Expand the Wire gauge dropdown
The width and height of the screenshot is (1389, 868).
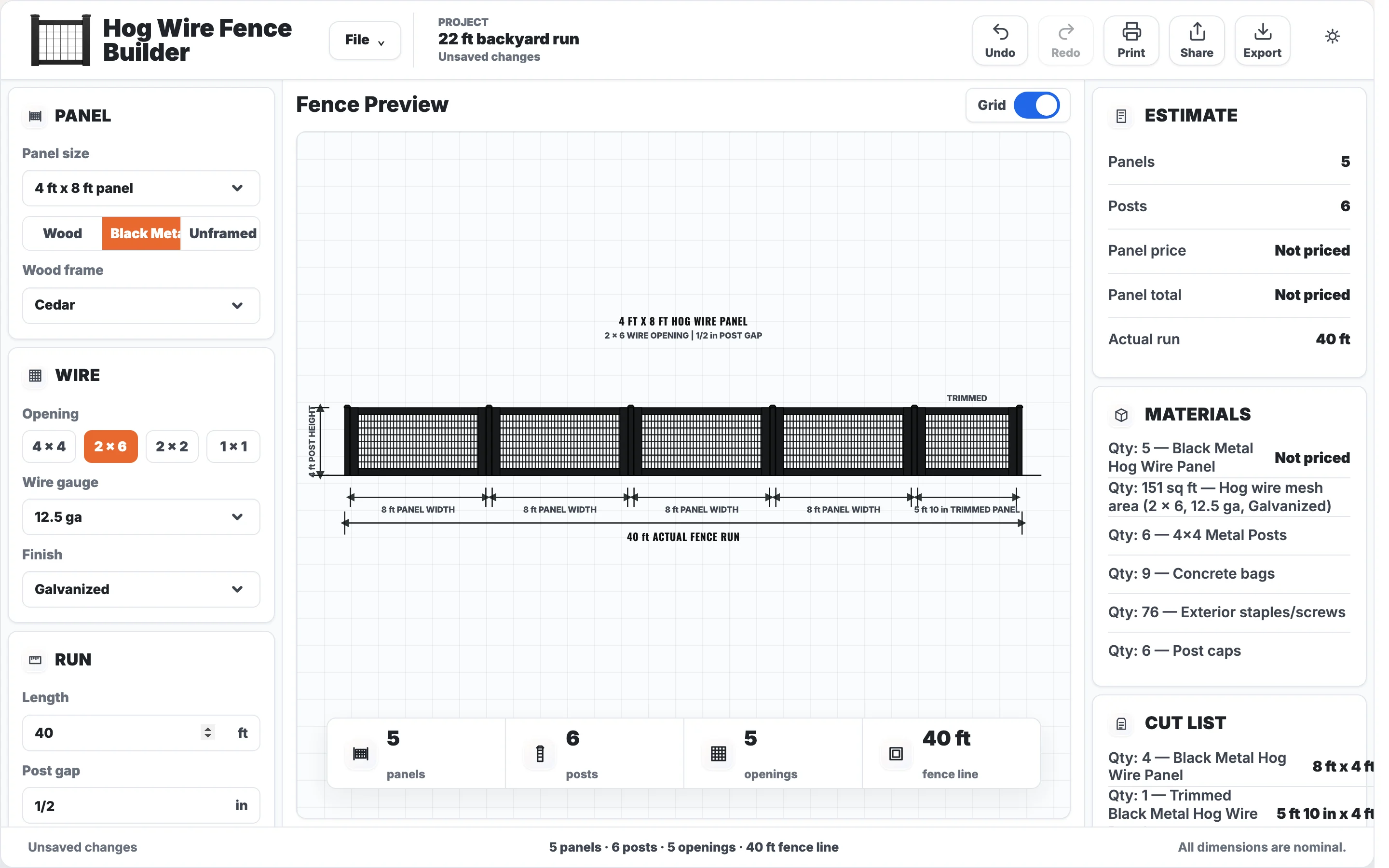tap(141, 516)
